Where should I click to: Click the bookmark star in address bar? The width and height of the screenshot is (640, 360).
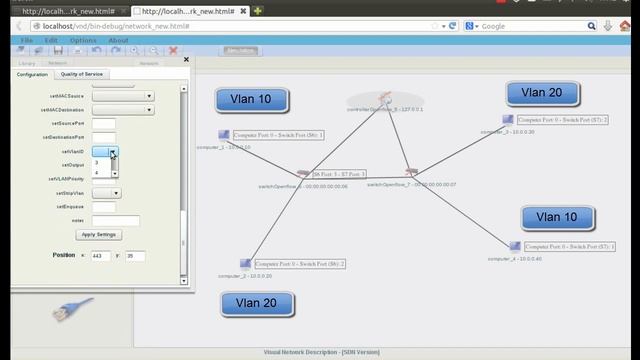pos(434,26)
